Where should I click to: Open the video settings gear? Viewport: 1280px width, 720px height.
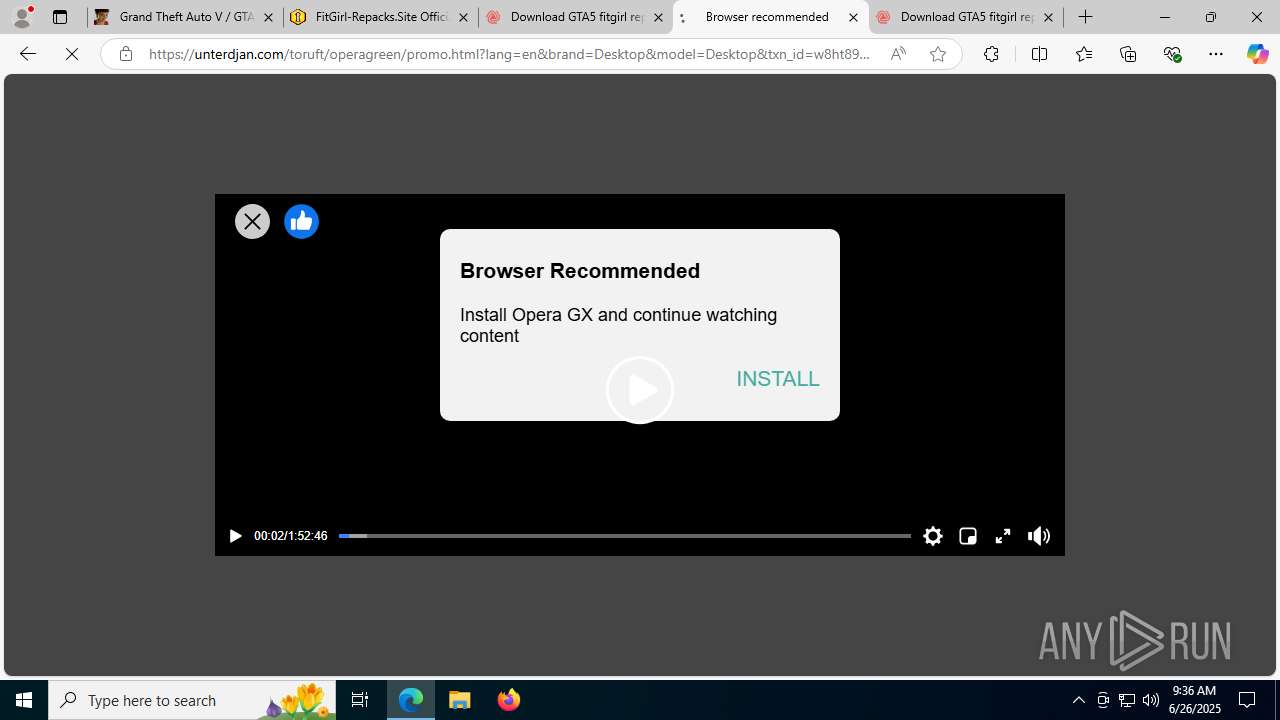tap(933, 536)
